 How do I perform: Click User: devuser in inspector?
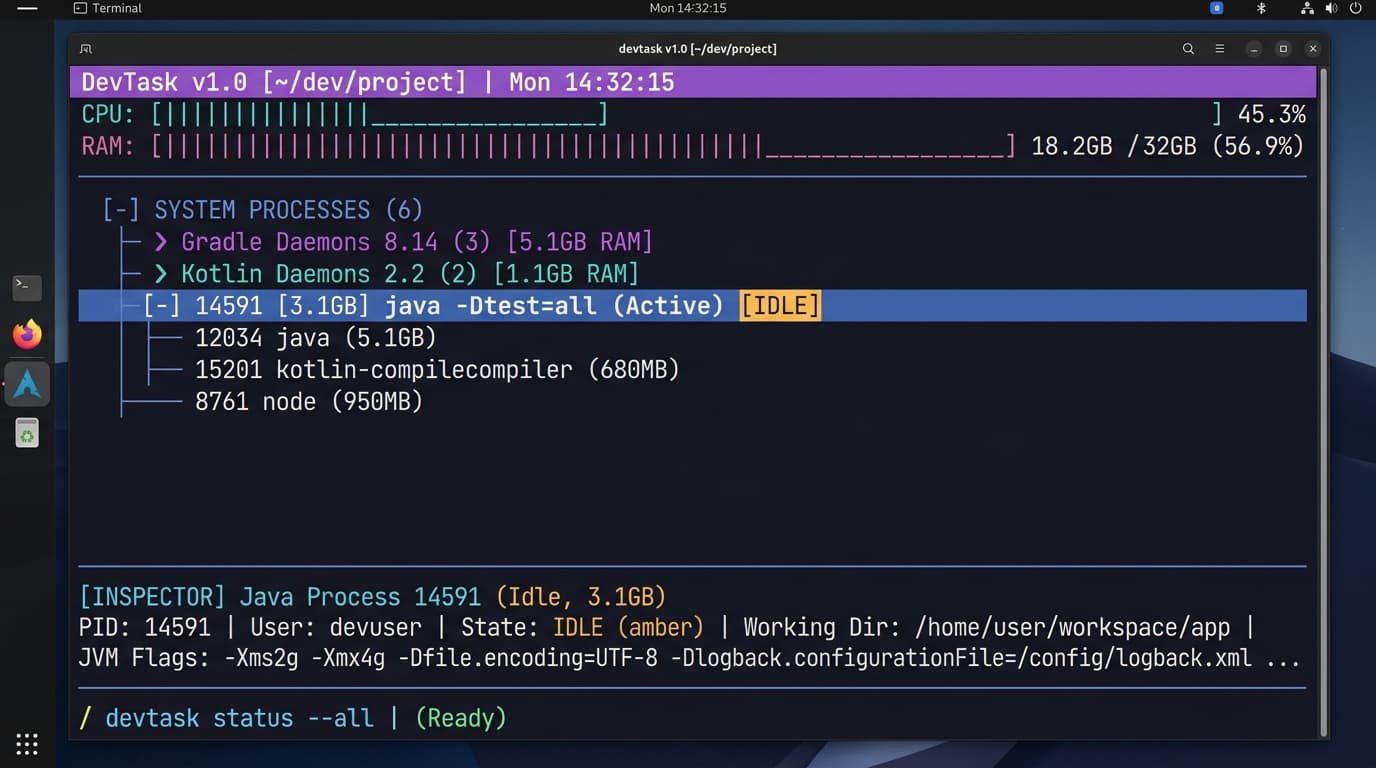[x=336, y=628]
